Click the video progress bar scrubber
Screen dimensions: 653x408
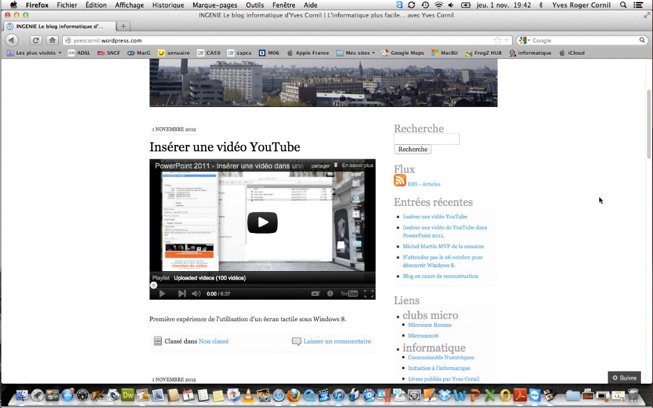(x=154, y=285)
